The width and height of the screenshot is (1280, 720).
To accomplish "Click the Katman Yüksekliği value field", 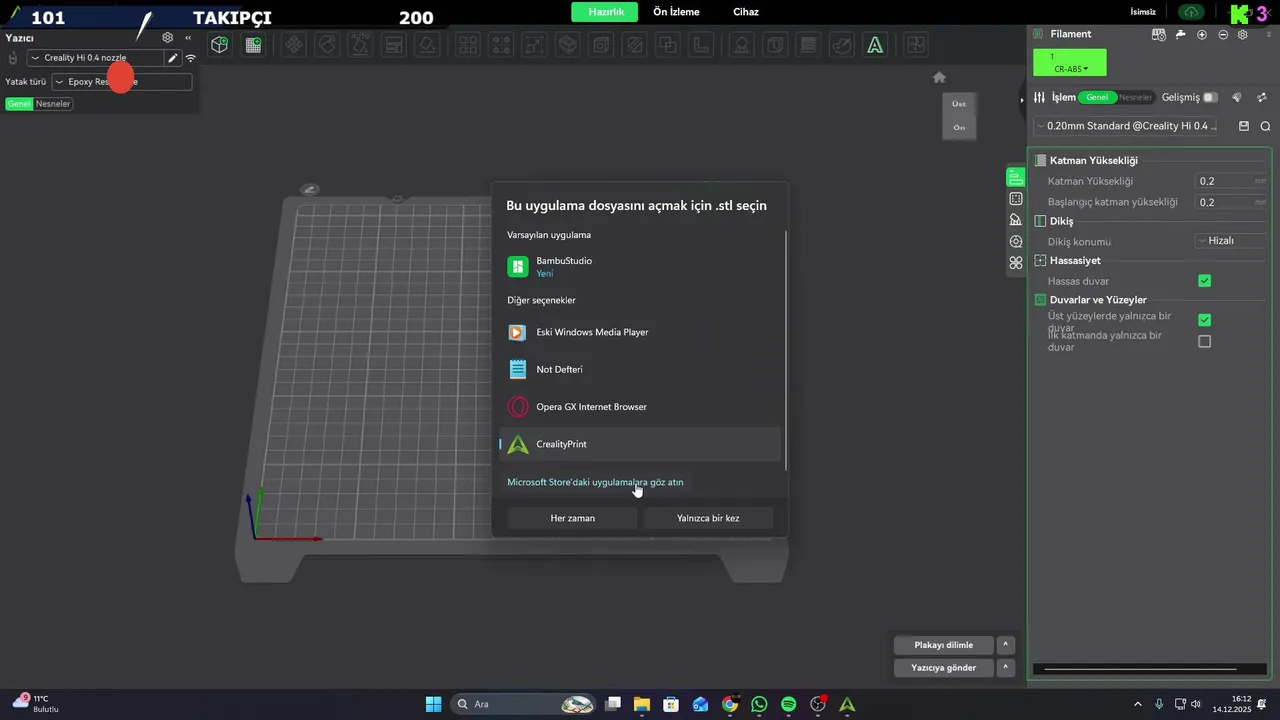I will 1231,181.
